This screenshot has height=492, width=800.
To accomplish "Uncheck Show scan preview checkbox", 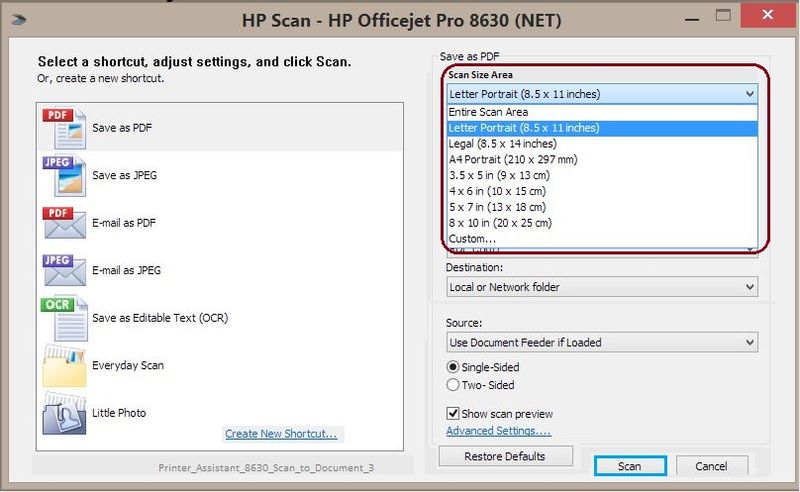I will coord(453,413).
